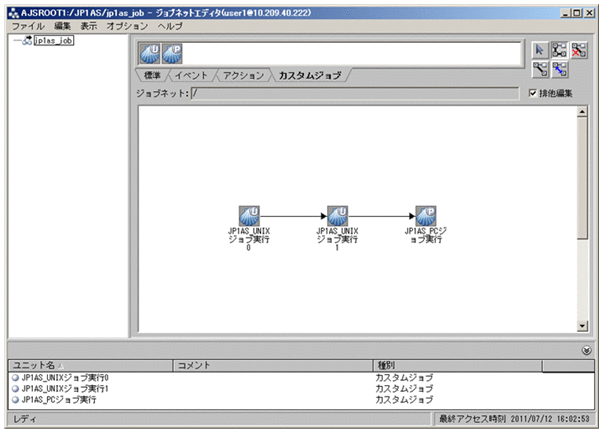This screenshot has height=433, width=603.
Task: Maximize the jobnet editor window
Action: pyautogui.click(x=577, y=13)
